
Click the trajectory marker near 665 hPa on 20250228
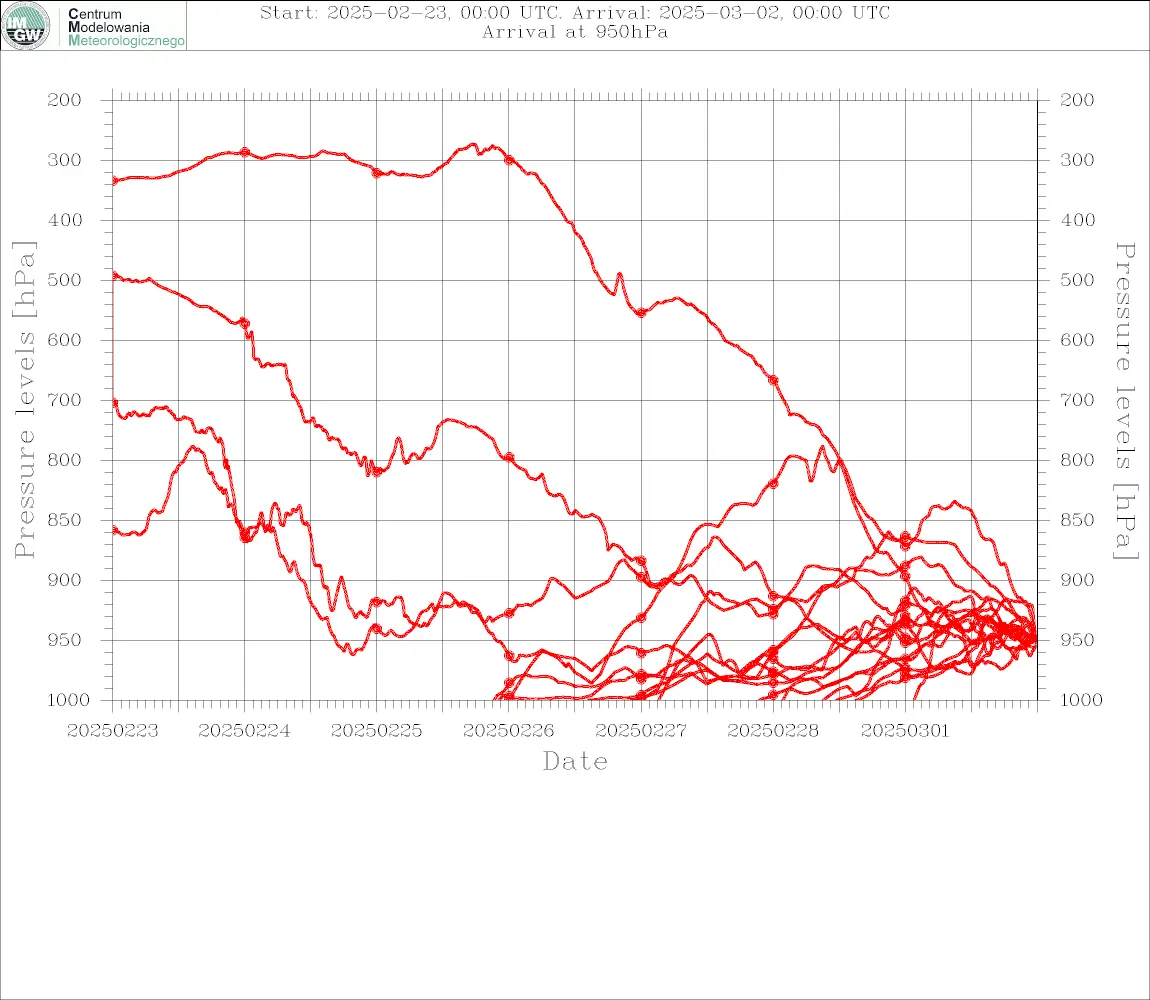773,380
